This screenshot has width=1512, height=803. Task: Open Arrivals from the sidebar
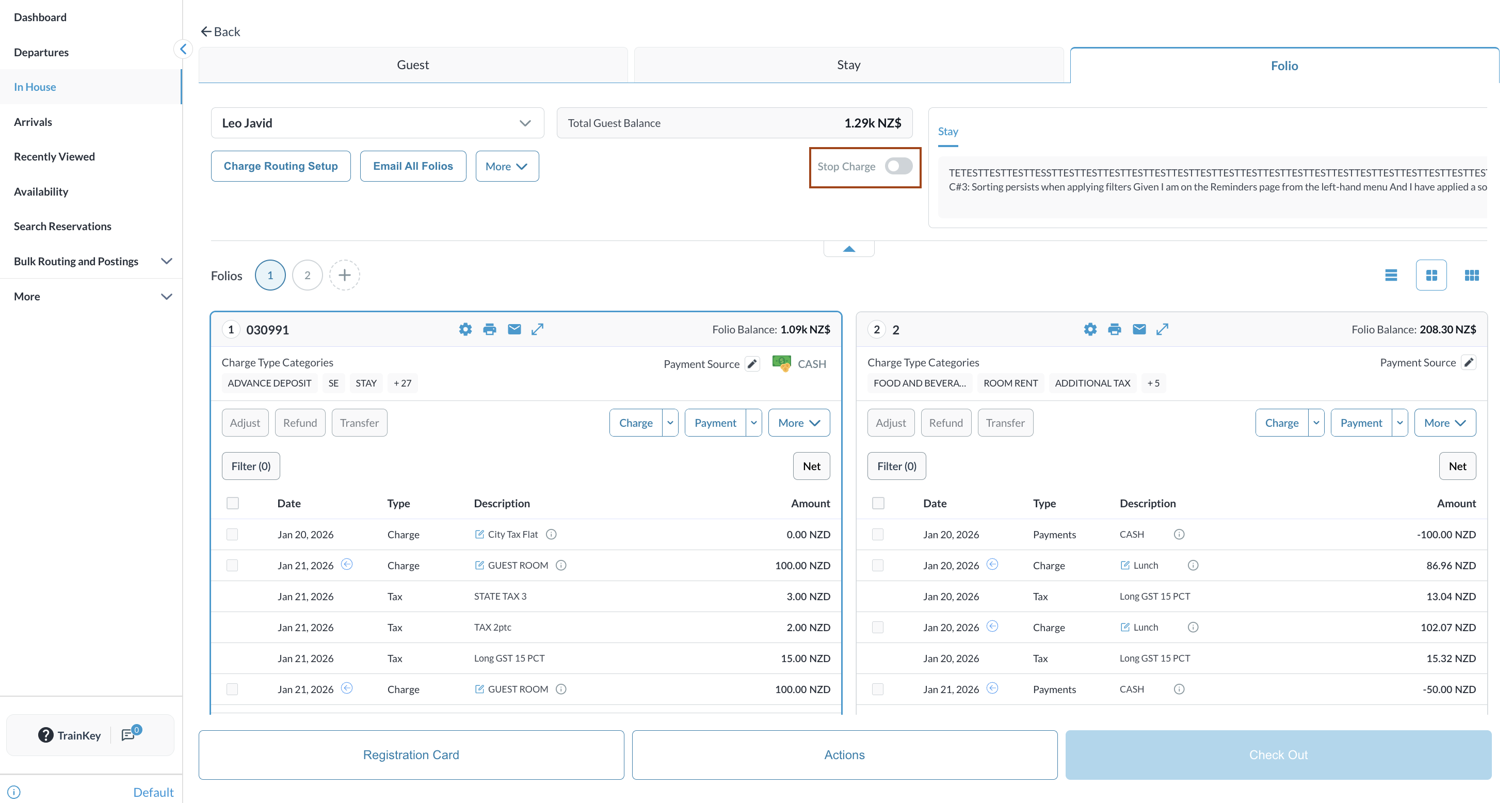click(33, 121)
